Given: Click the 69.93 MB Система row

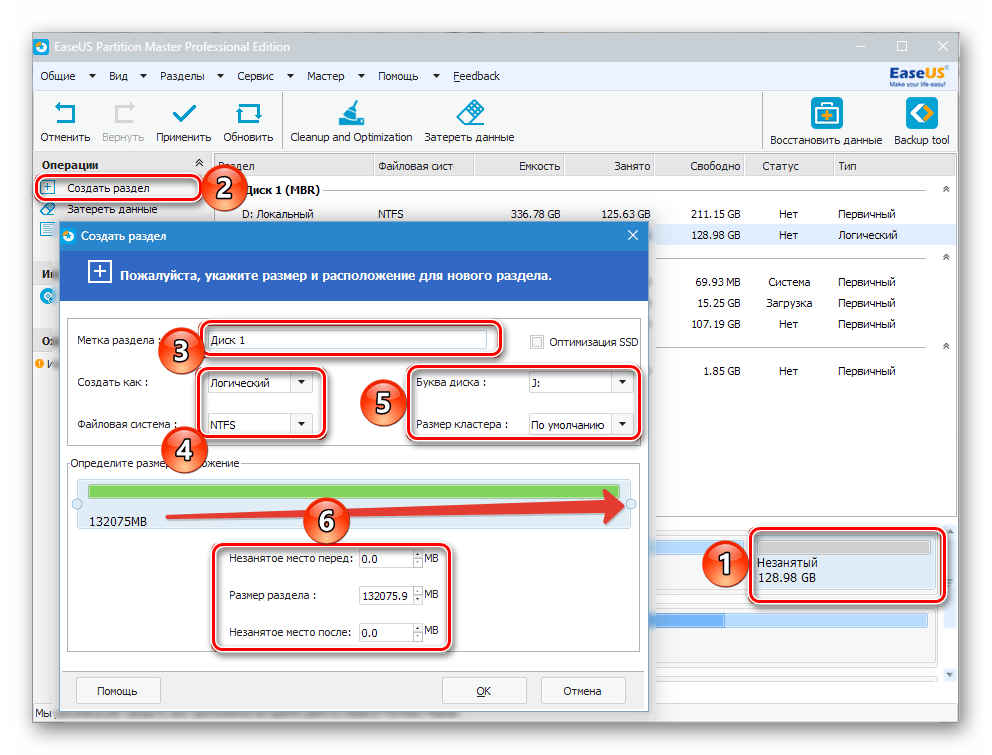Looking at the screenshot, I should (803, 282).
